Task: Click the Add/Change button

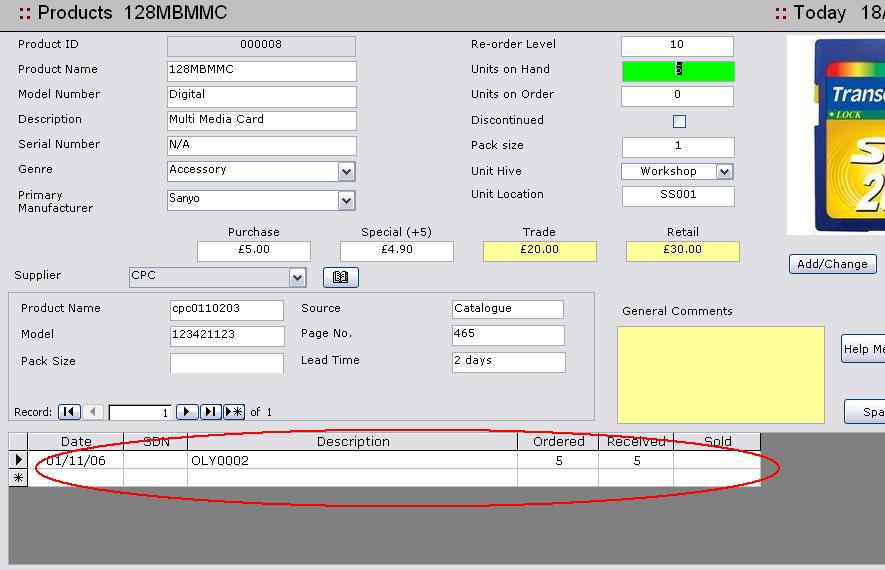Action: 833,264
